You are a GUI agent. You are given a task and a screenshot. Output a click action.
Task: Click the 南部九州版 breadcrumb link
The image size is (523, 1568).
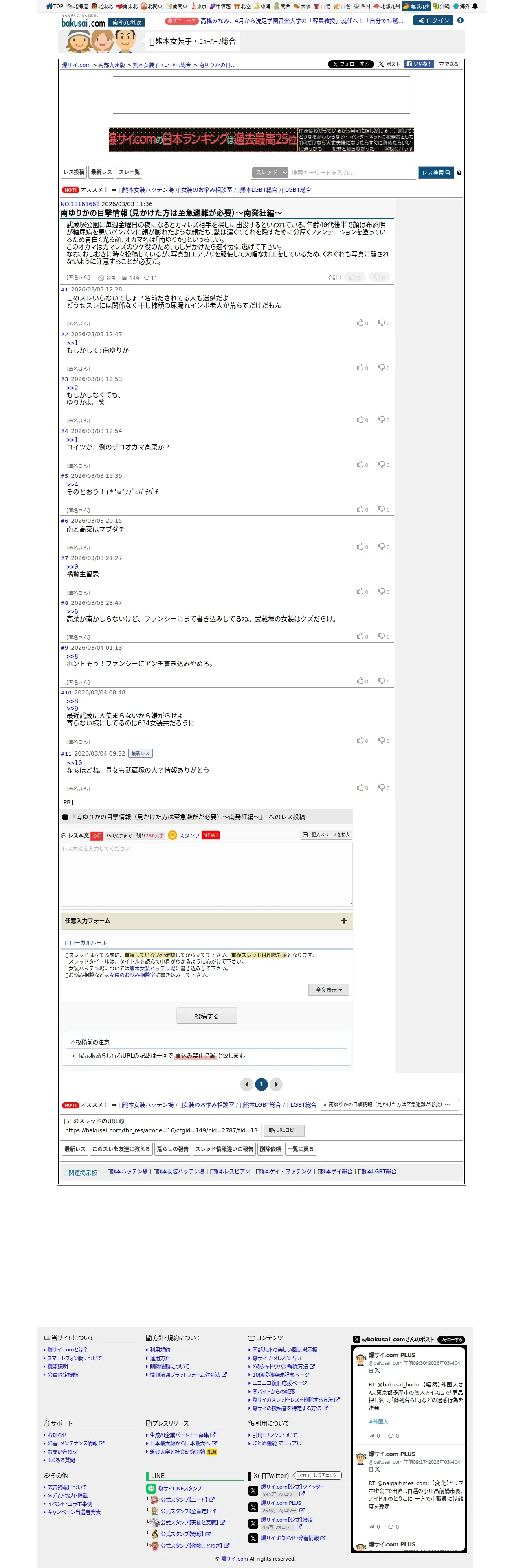click(x=112, y=65)
